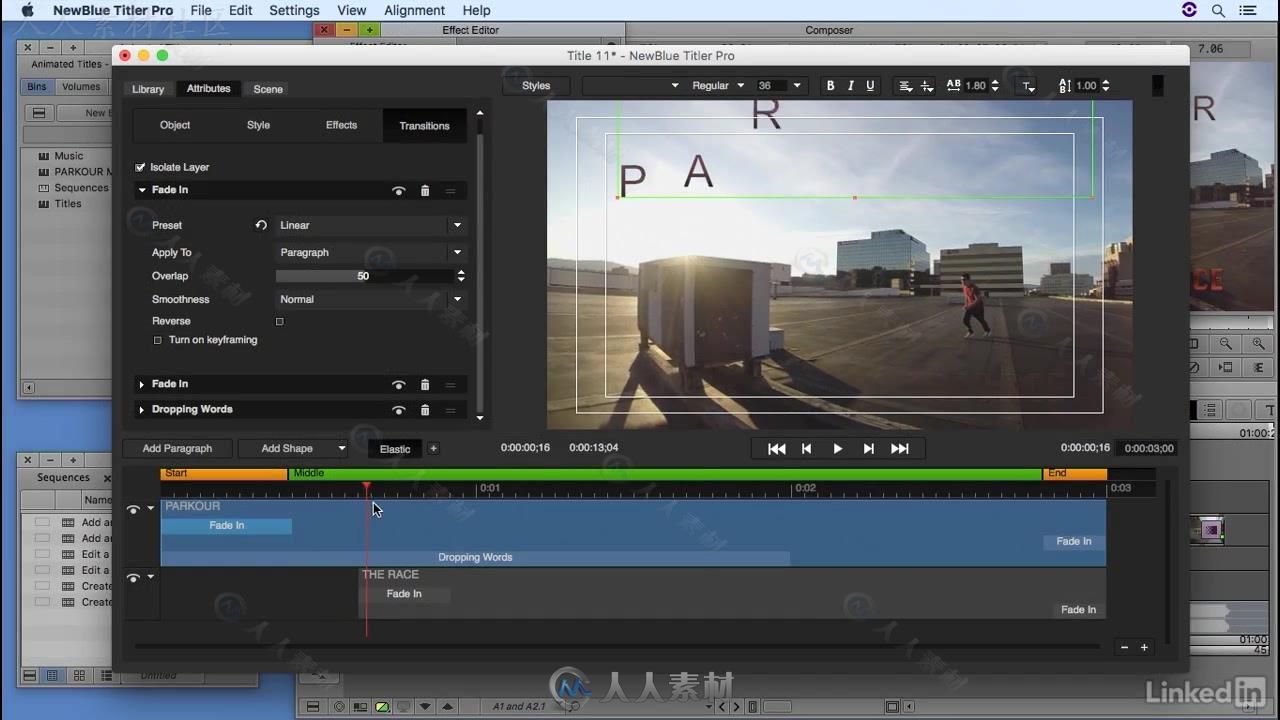Screen dimensions: 1280x720
Task: Expand the Dropping Words section
Action: [142, 409]
